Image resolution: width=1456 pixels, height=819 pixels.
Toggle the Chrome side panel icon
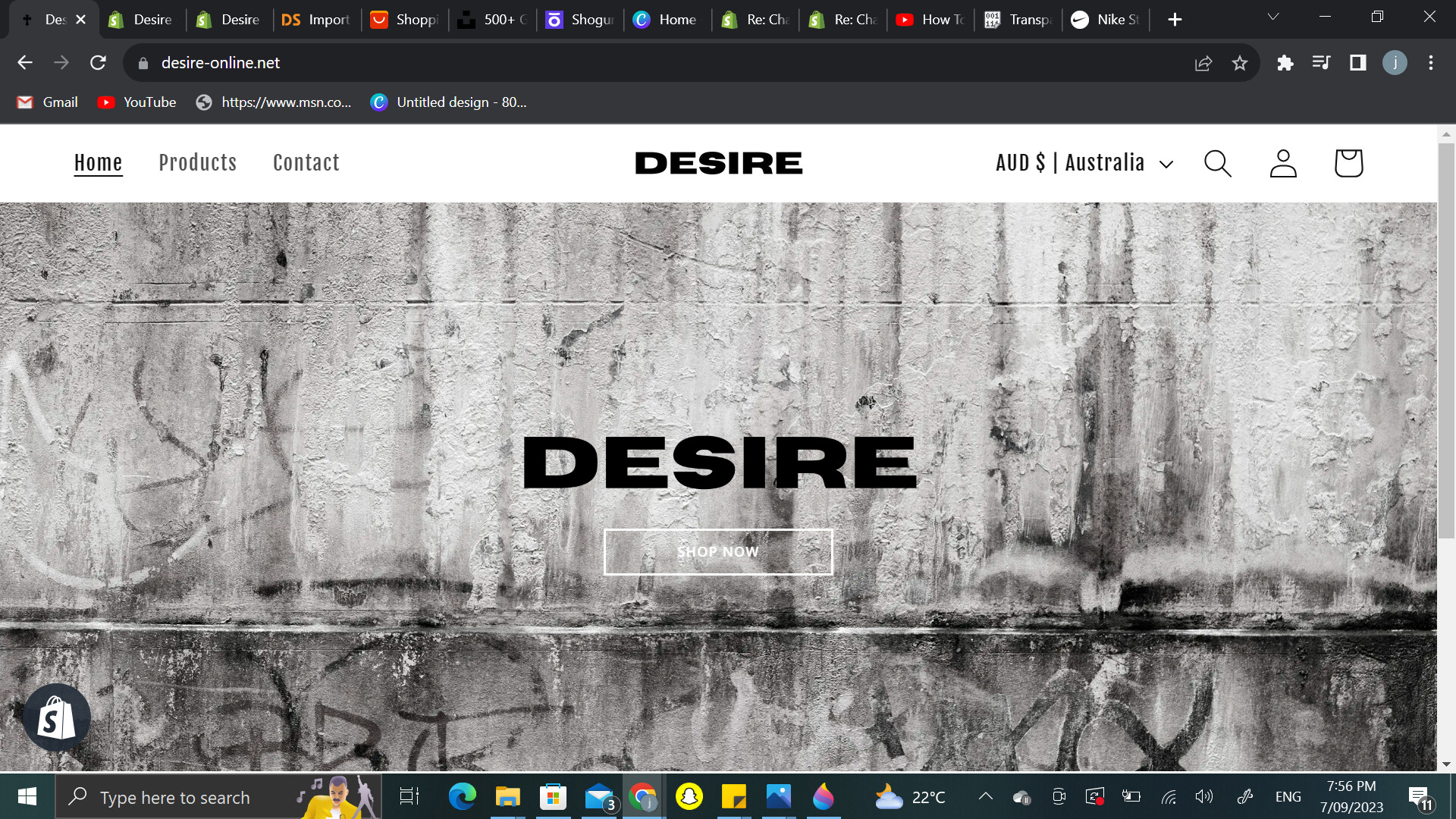[1358, 63]
